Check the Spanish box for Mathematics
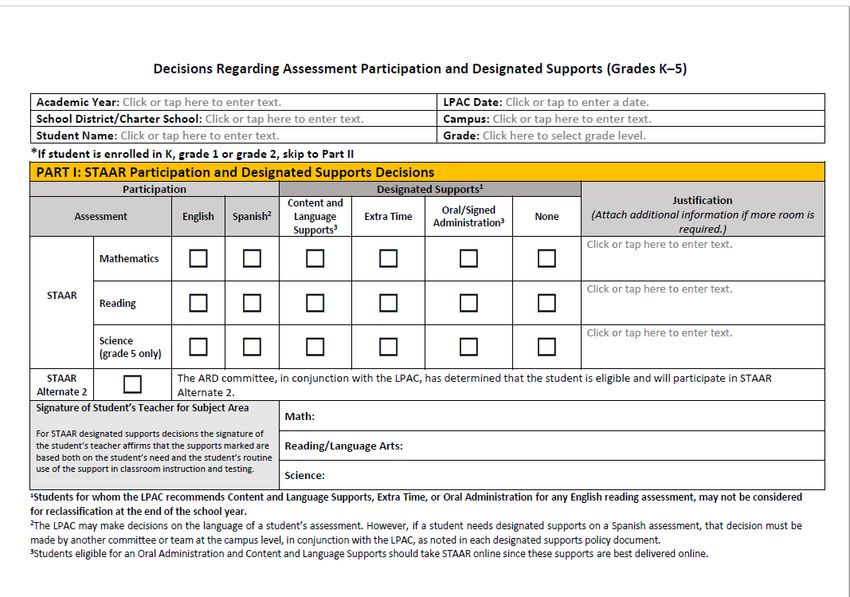Viewport: 850px width, 597px height. pyautogui.click(x=252, y=258)
